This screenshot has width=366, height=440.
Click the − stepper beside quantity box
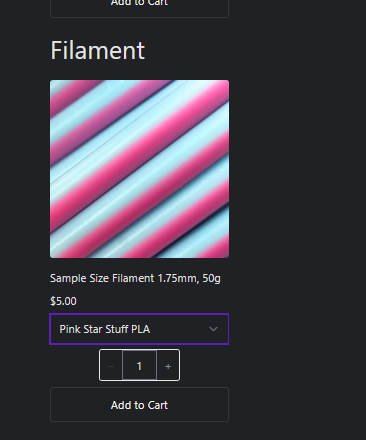tap(111, 366)
